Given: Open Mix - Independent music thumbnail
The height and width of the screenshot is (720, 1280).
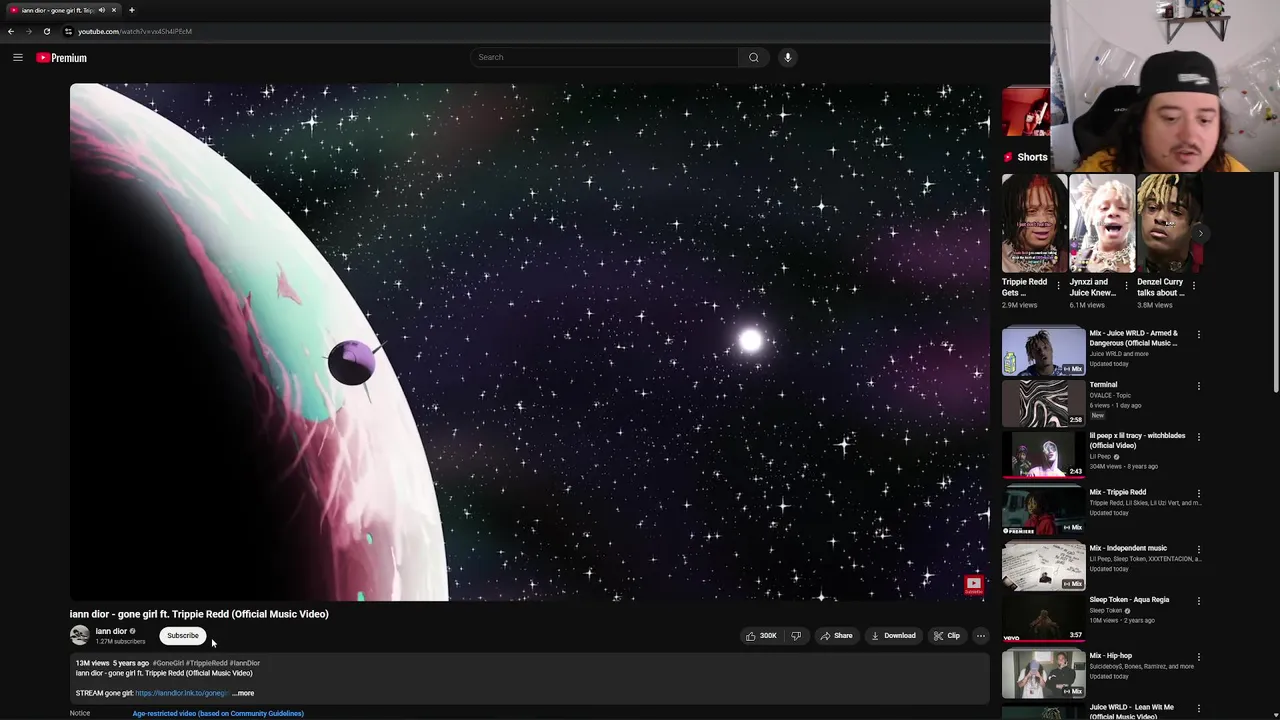Looking at the screenshot, I should pyautogui.click(x=1043, y=566).
